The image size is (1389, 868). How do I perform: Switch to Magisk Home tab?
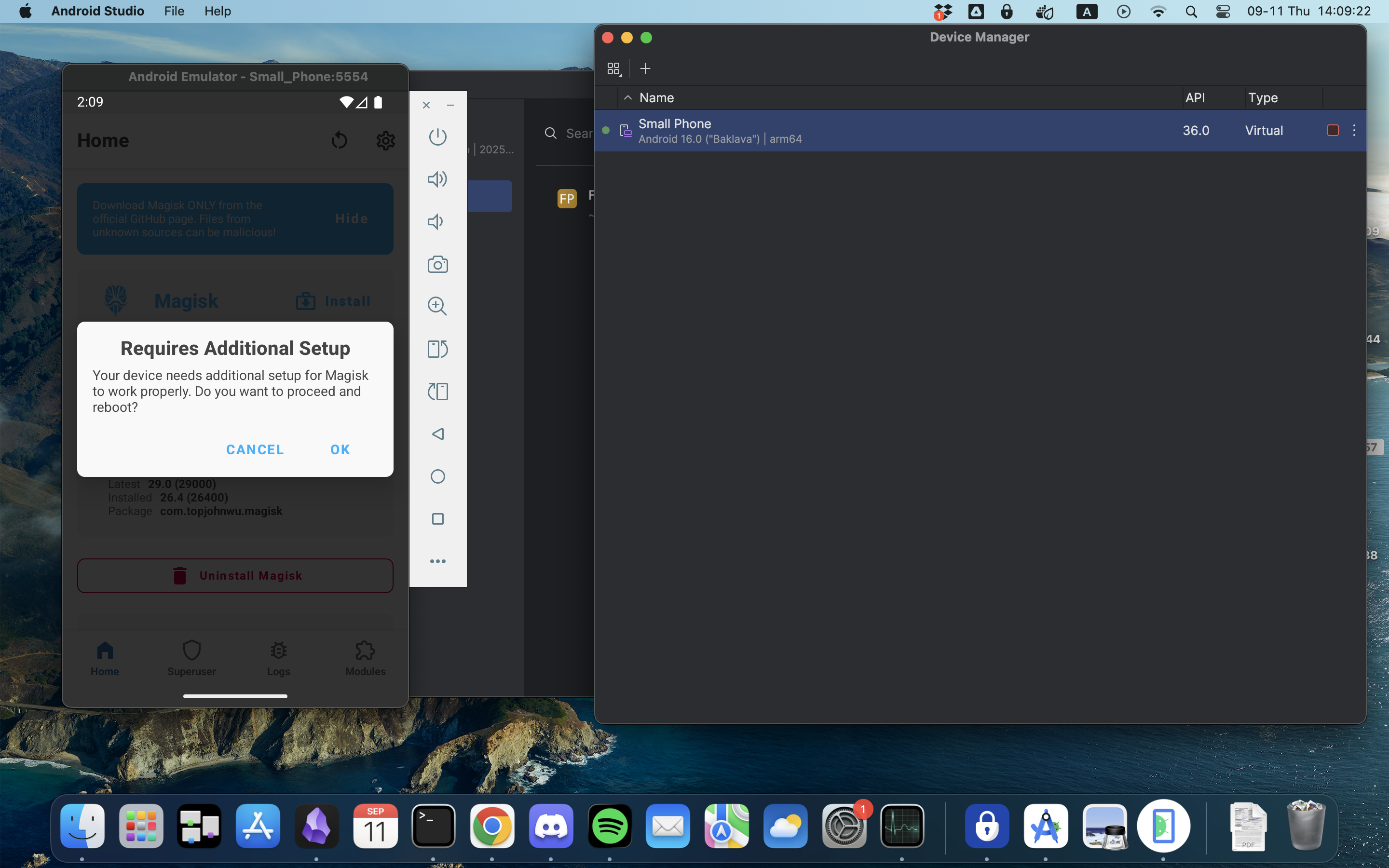(x=105, y=658)
